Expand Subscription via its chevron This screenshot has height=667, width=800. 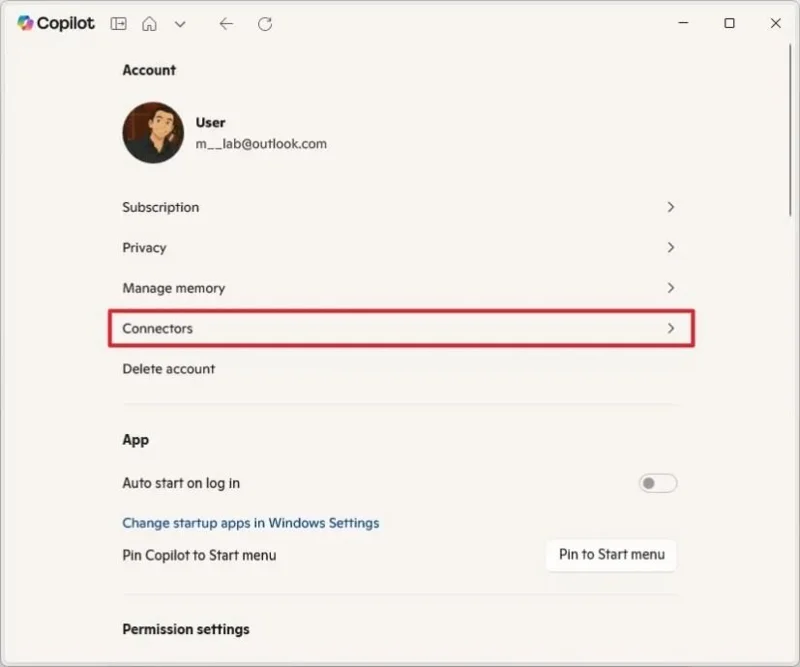(x=671, y=207)
